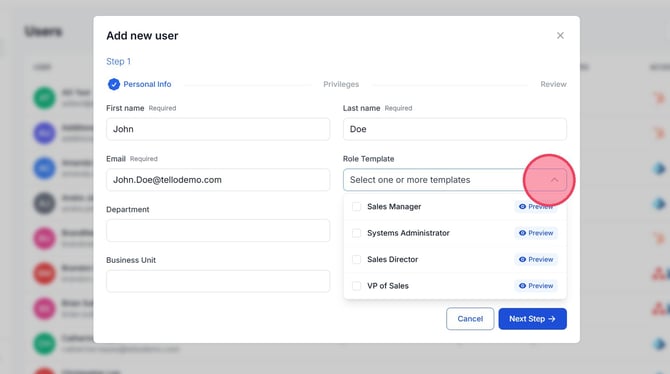The height and width of the screenshot is (374, 670).
Task: Go to the Review step
Action: click(553, 84)
